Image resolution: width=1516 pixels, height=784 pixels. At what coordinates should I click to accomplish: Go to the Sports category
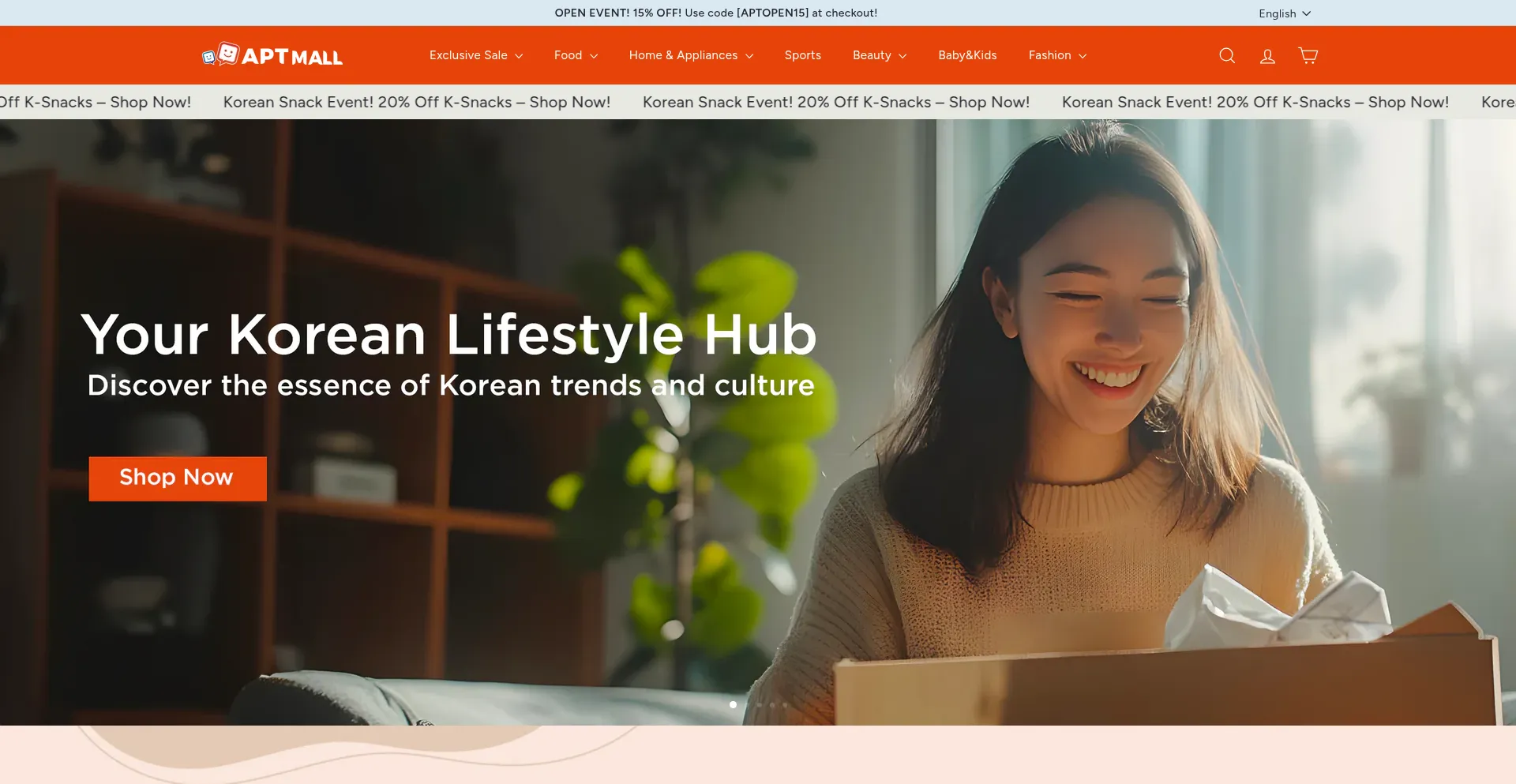[802, 55]
